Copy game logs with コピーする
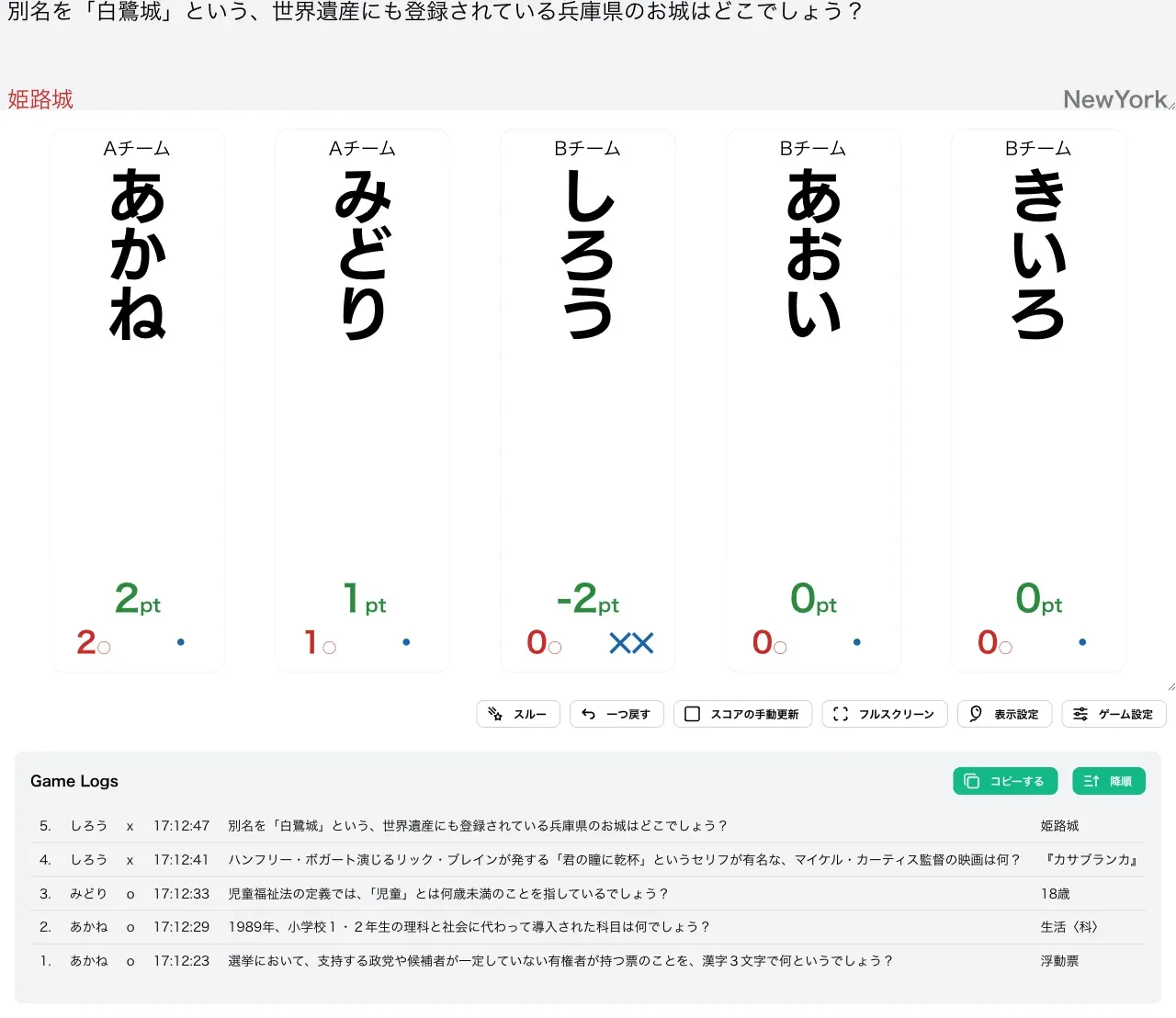This screenshot has height=1018, width=1176. (1005, 781)
